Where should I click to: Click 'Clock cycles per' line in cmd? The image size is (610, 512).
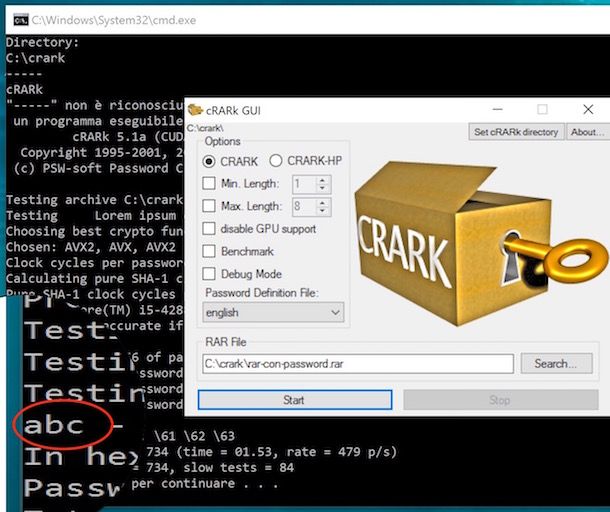[95, 263]
